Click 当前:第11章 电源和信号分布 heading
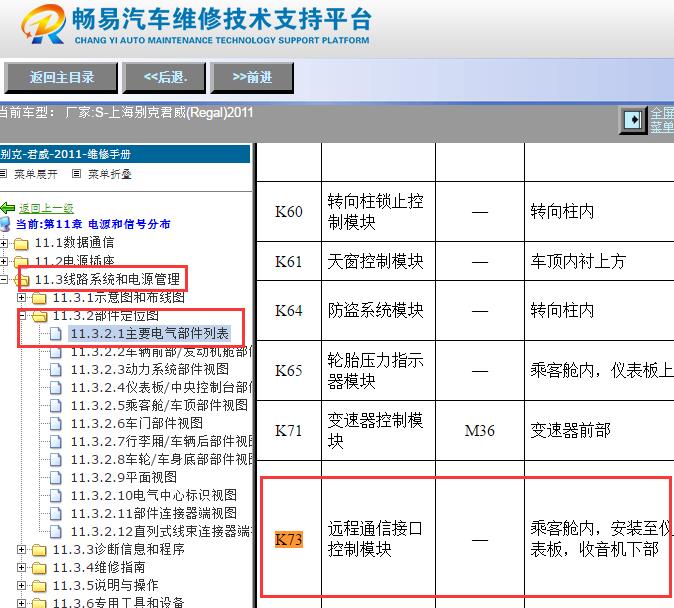 pyautogui.click(x=93, y=224)
